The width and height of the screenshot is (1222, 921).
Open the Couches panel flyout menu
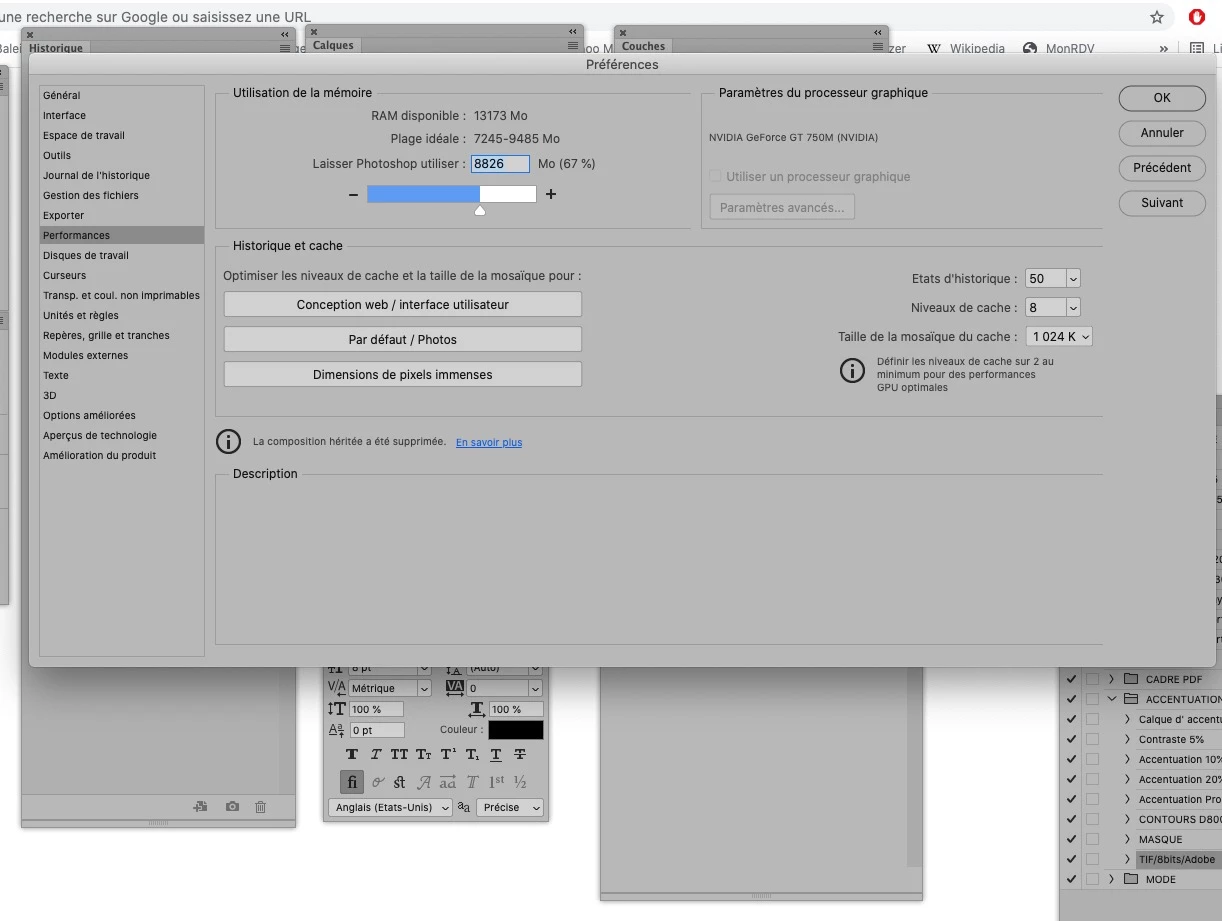[x=879, y=46]
